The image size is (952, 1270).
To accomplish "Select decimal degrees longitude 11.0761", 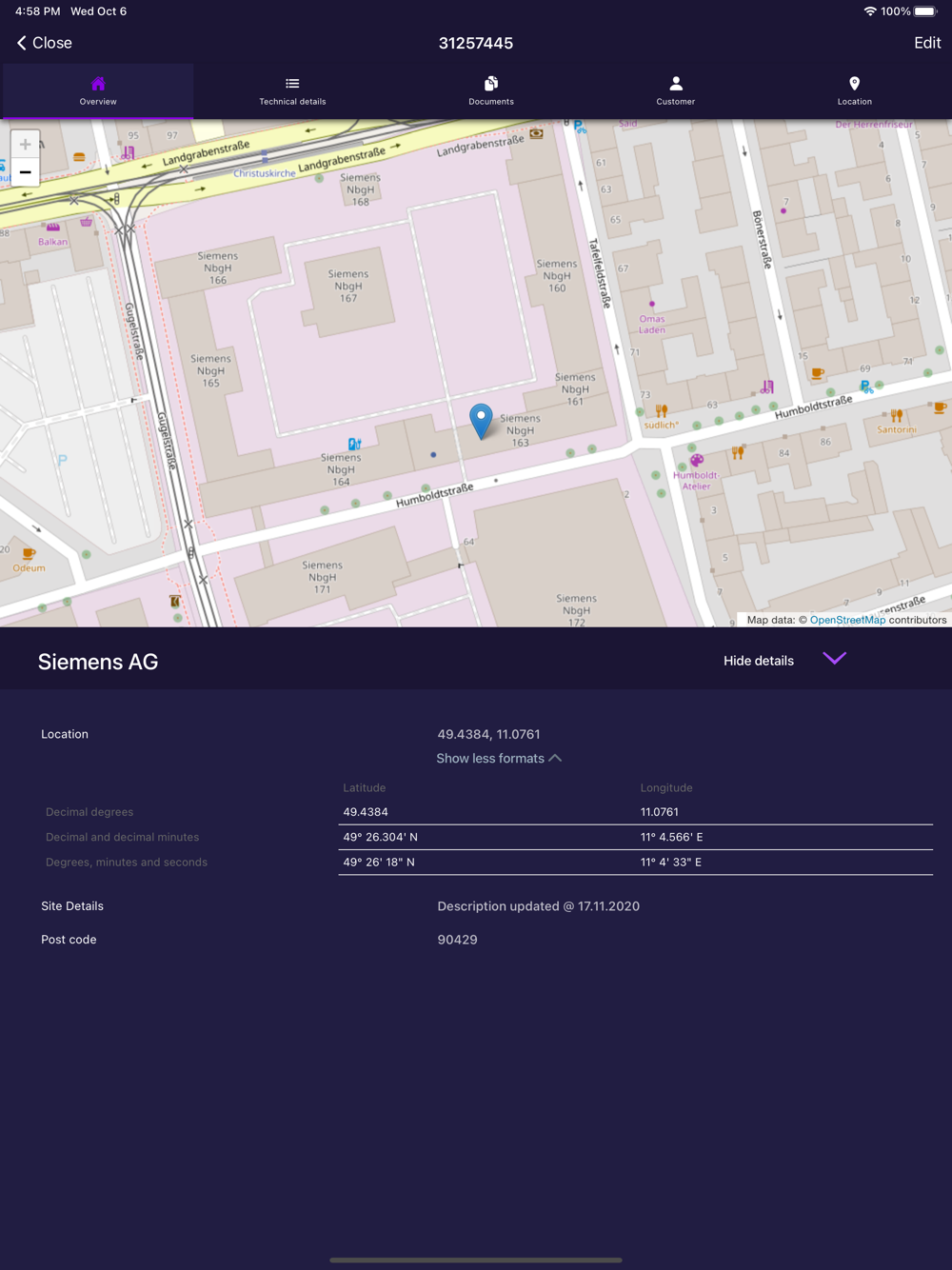I will pyautogui.click(x=660, y=812).
